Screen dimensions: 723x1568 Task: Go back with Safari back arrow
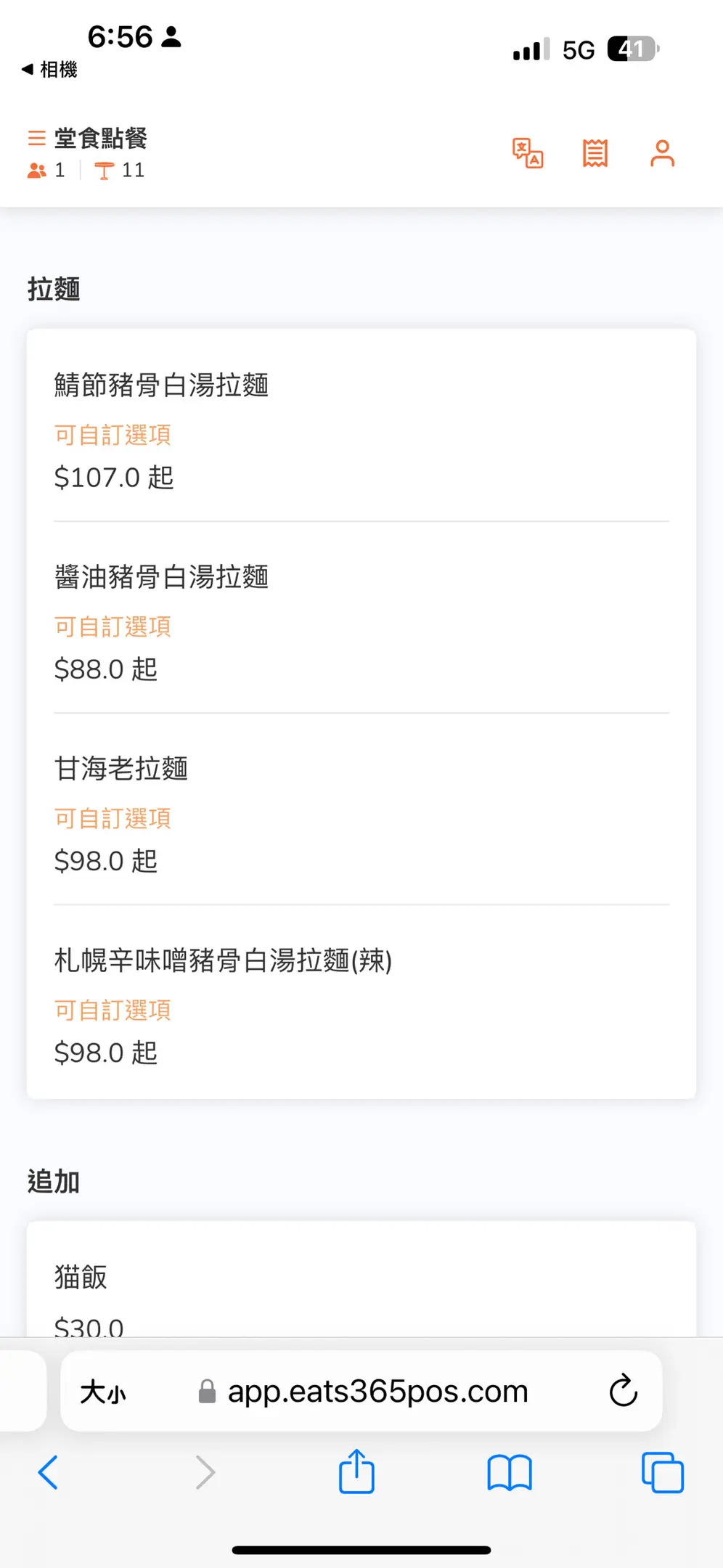click(48, 1474)
